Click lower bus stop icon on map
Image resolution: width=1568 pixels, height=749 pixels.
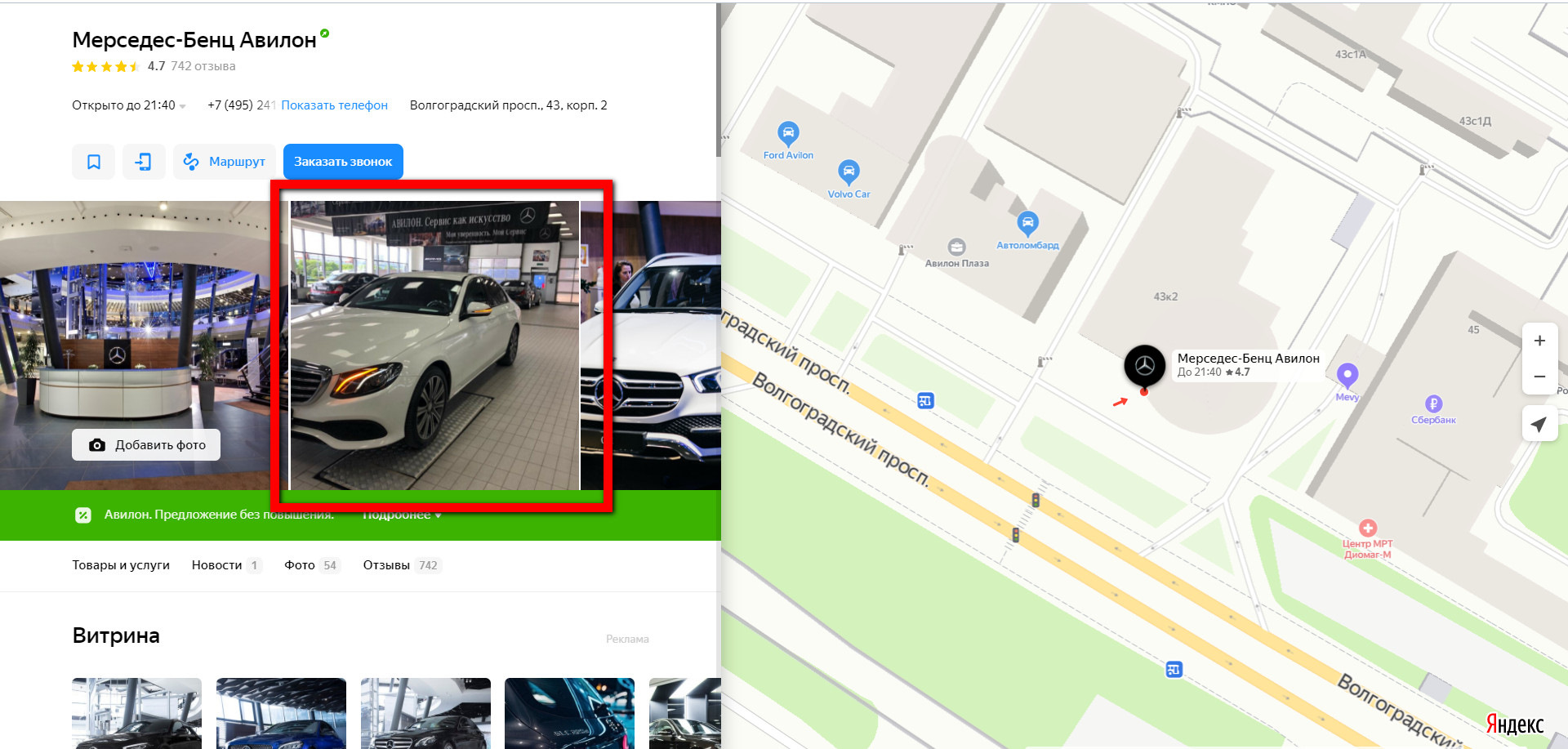pos(1174,670)
